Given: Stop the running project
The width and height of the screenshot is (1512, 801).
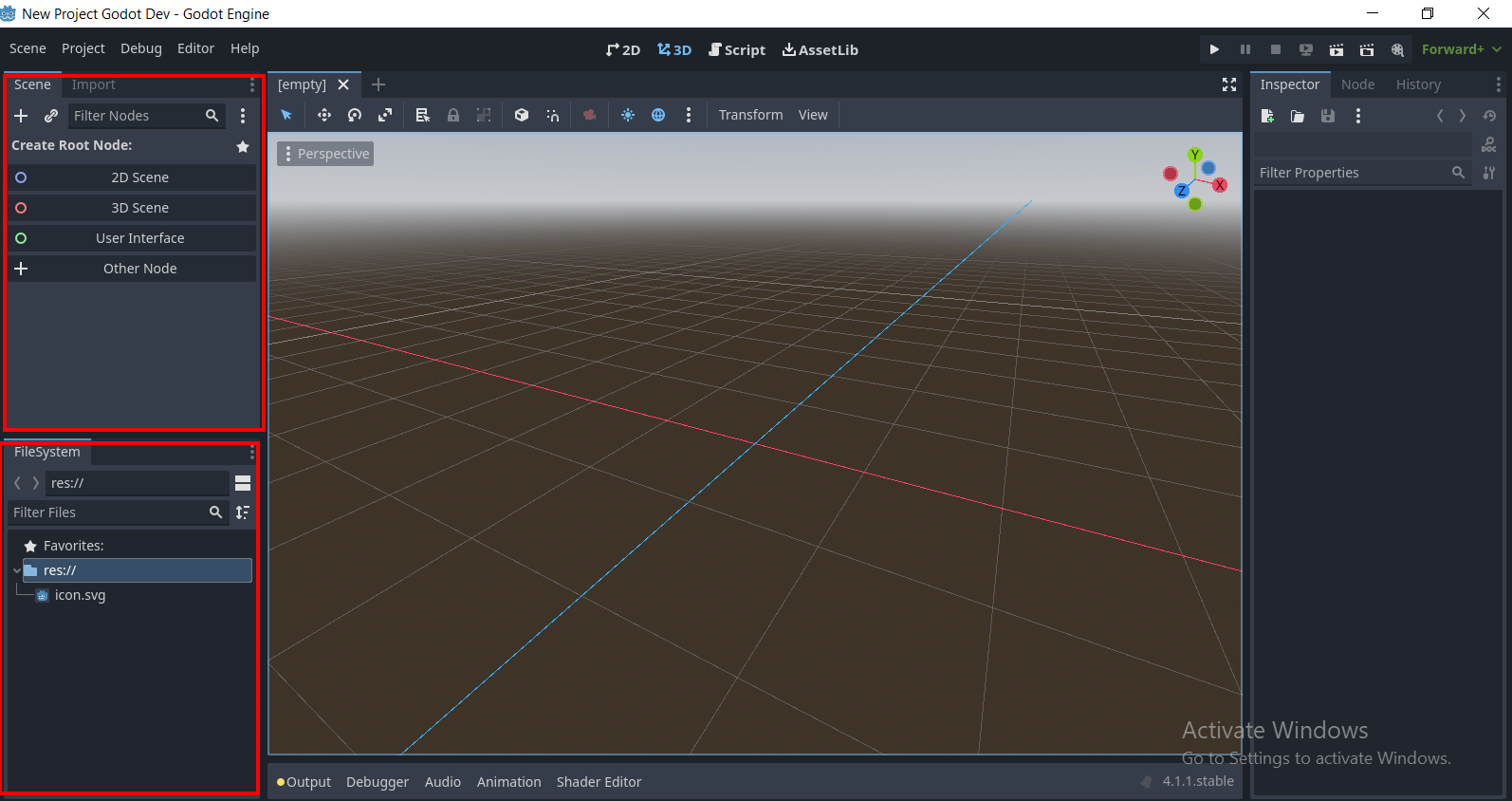Looking at the screenshot, I should point(1276,49).
